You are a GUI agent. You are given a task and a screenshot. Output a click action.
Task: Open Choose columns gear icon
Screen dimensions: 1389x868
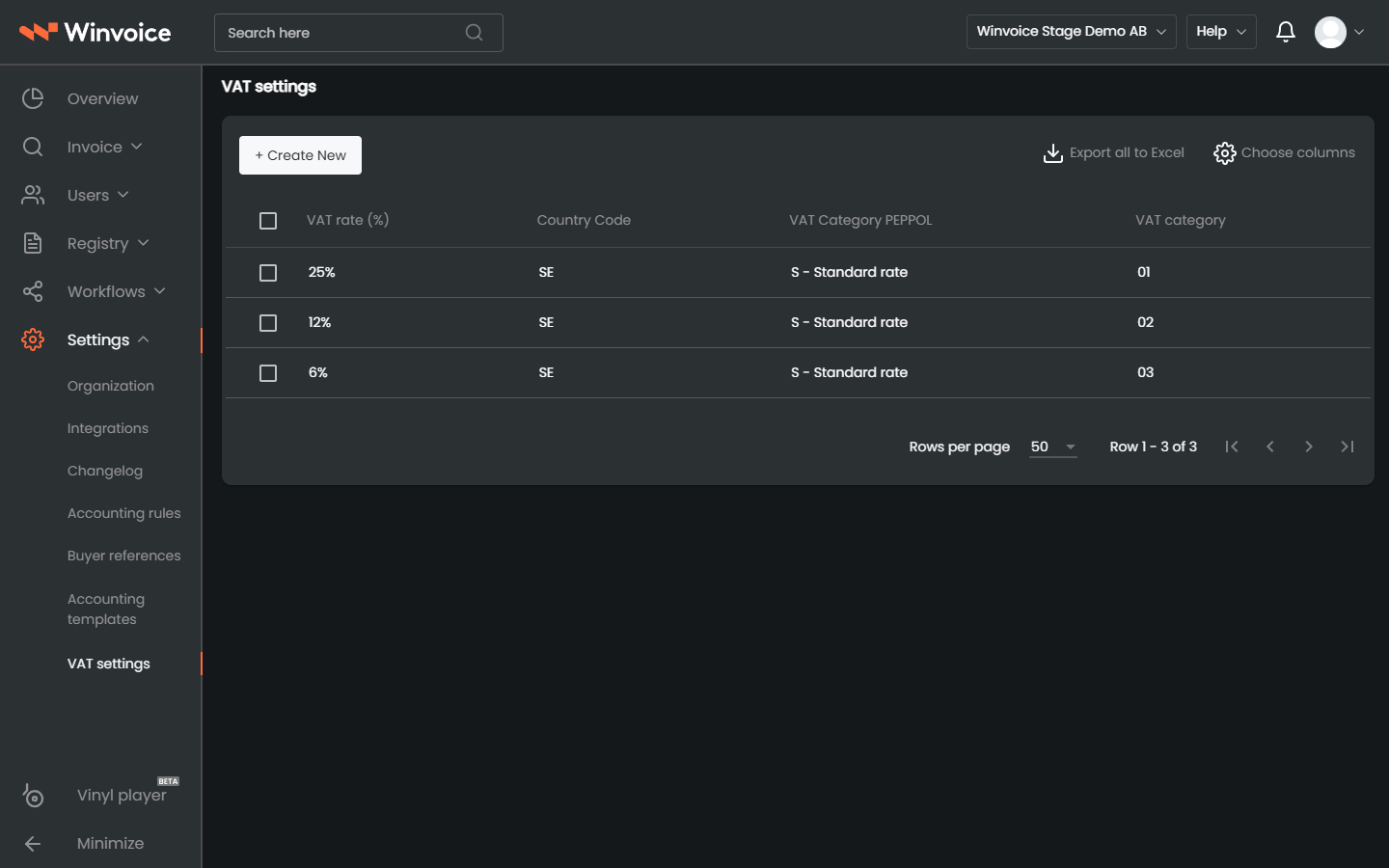(x=1224, y=153)
